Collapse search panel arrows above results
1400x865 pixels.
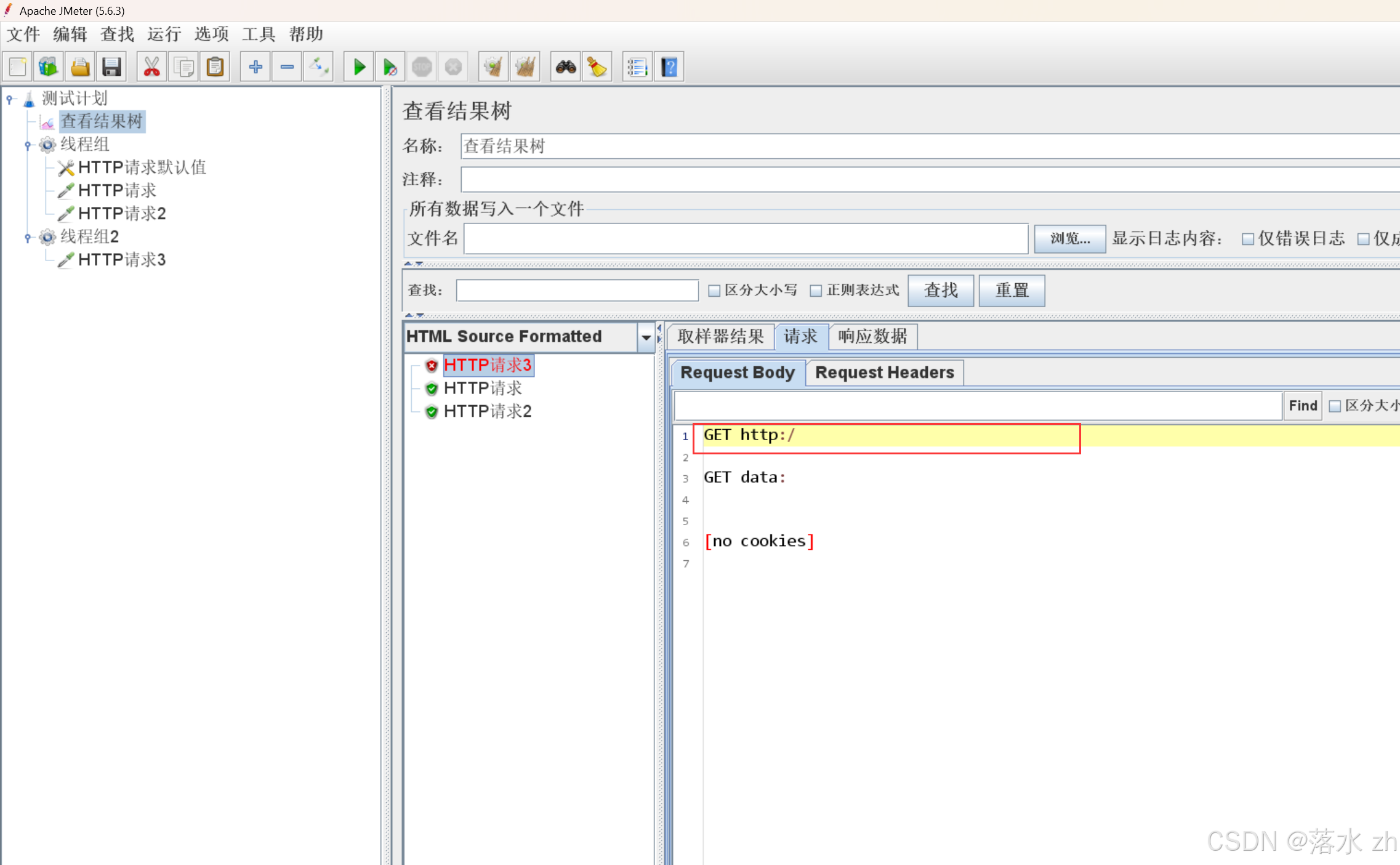pyautogui.click(x=414, y=315)
